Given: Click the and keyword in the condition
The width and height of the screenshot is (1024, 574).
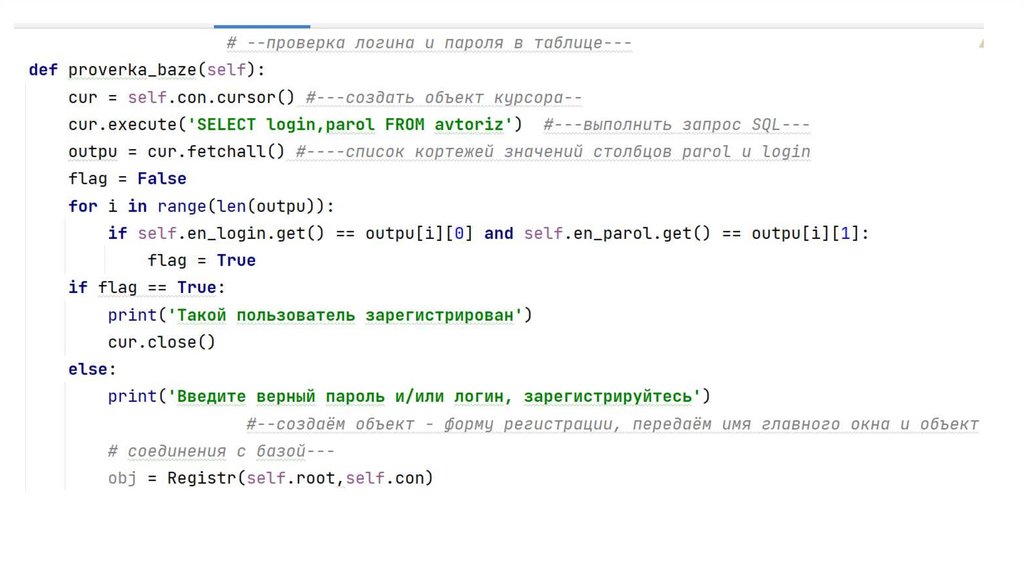Looking at the screenshot, I should tap(498, 233).
